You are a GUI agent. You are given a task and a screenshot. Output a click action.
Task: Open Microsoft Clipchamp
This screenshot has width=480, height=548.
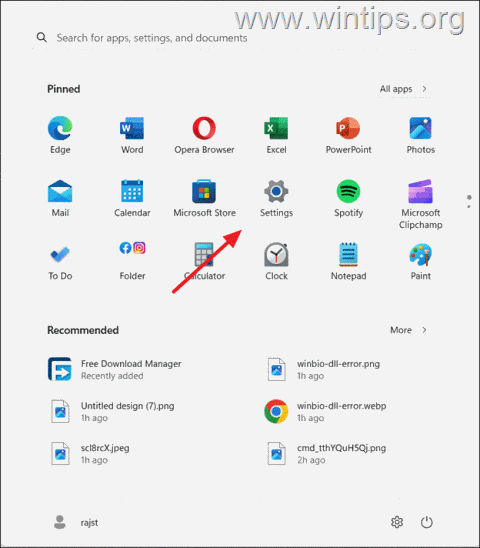point(421,204)
